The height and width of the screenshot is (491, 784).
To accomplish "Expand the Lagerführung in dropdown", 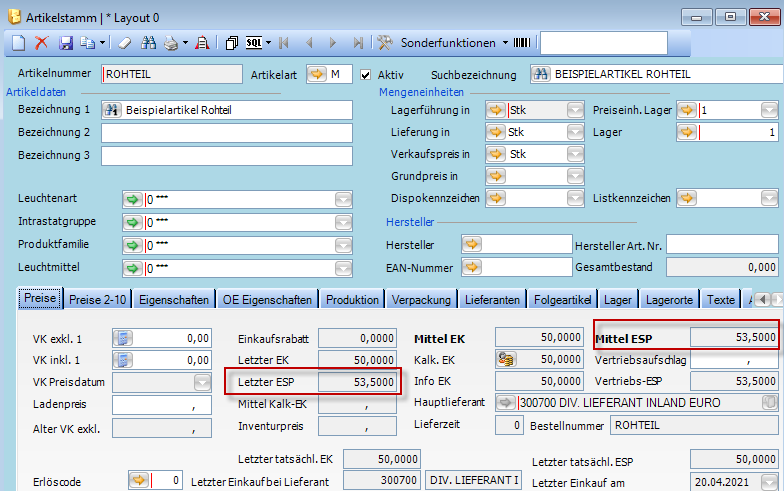I will click(575, 110).
